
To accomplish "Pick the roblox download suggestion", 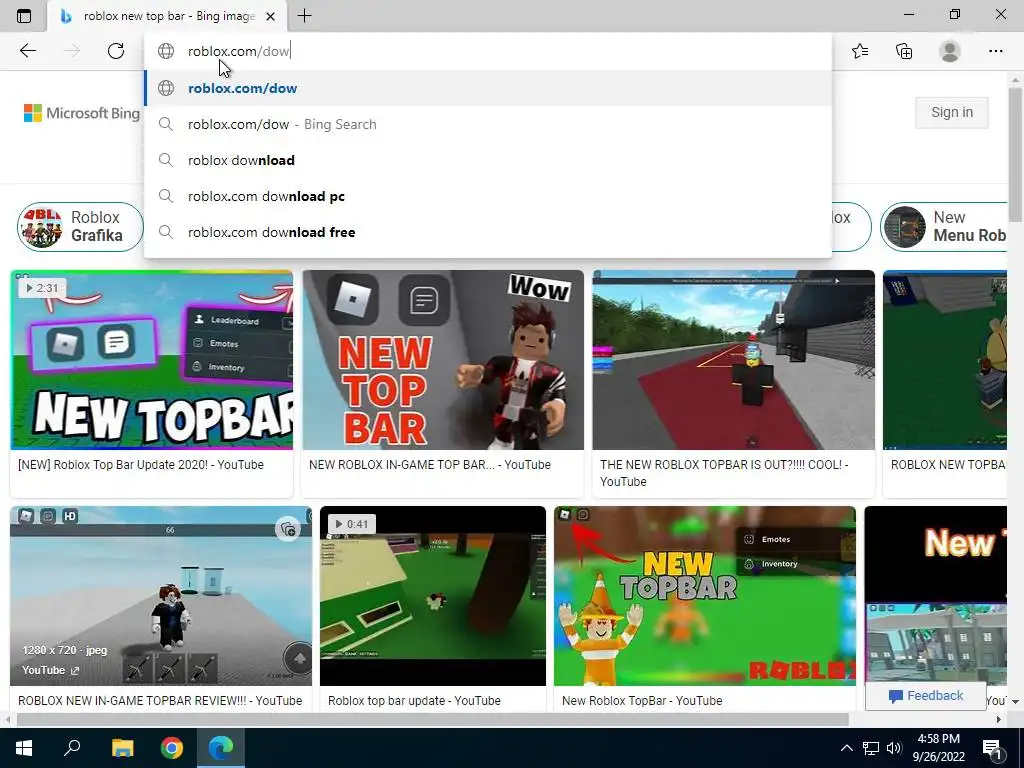I will click(x=488, y=160).
